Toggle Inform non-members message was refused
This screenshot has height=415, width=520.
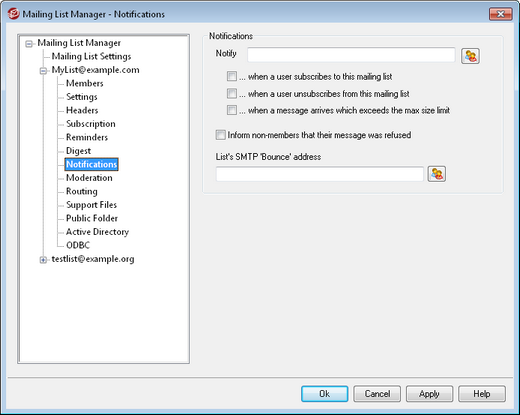pyautogui.click(x=220, y=135)
